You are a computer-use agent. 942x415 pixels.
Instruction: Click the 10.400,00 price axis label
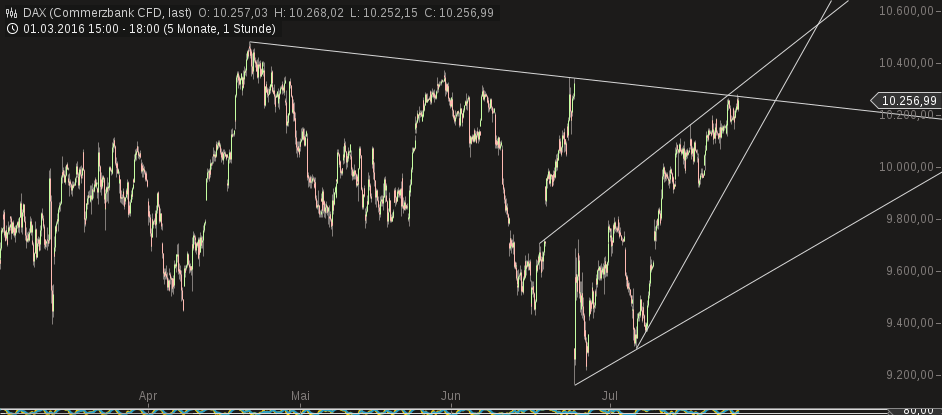(x=906, y=62)
